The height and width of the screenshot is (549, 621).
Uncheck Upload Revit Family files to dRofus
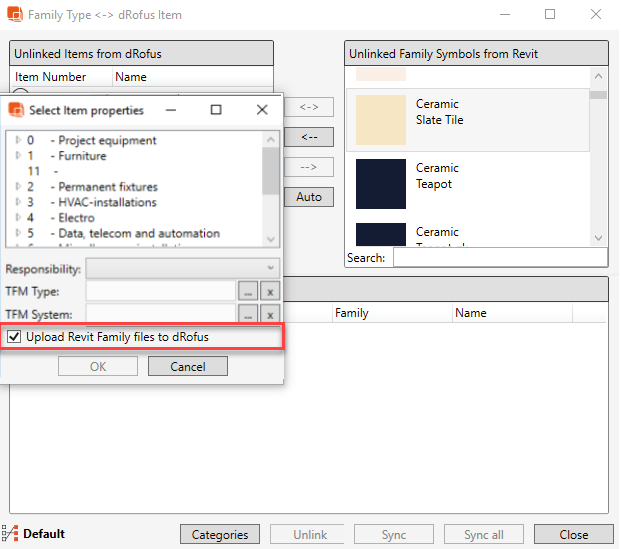coord(14,337)
